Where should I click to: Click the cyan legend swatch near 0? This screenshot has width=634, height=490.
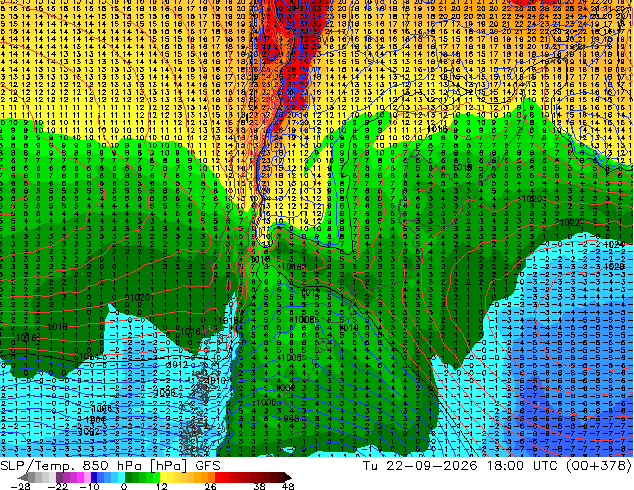click(x=121, y=477)
